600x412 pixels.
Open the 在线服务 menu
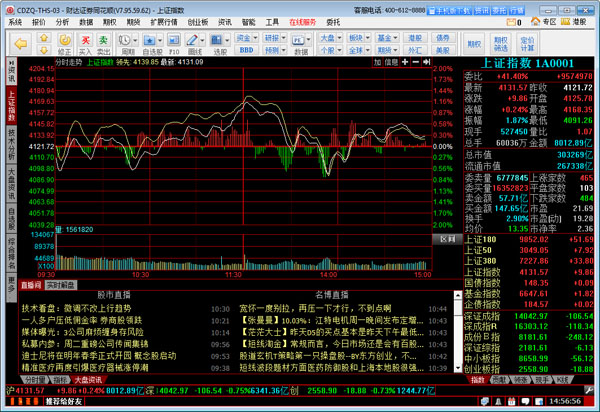302,22
